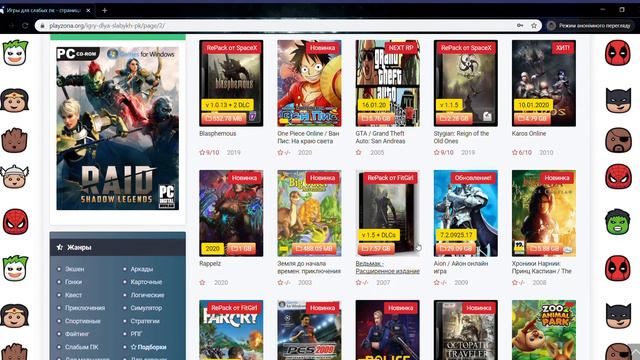Viewport: 640px width, 360px height.
Task: Open GTA San Andreas game cover
Action: point(387,83)
